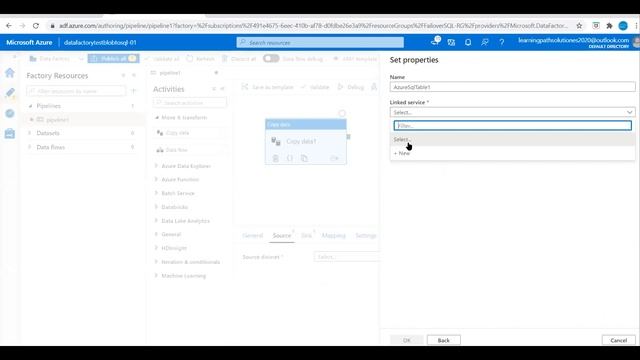
Task: Expand the Databricks activities group
Action: pyautogui.click(x=156, y=207)
